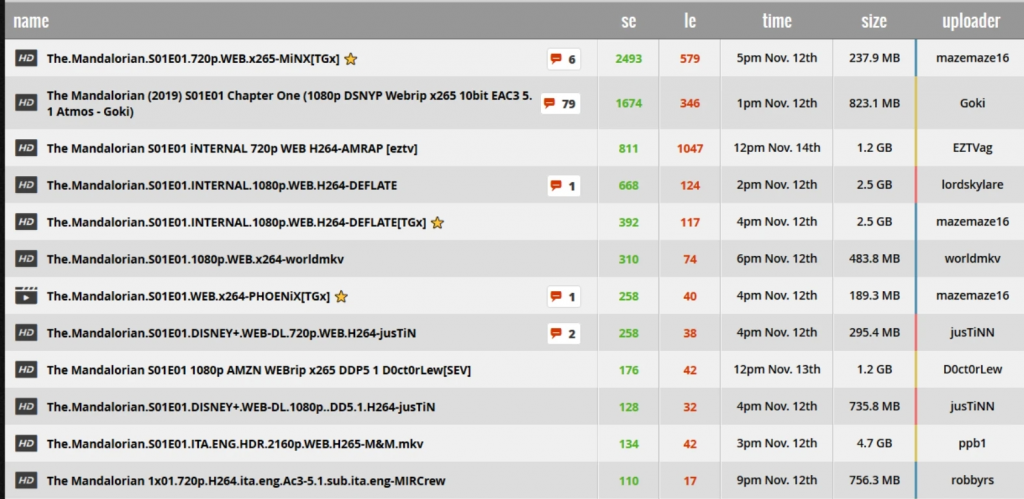This screenshot has width=1024, height=499.
Task: Sort torrents by the size column header
Action: click(x=874, y=20)
